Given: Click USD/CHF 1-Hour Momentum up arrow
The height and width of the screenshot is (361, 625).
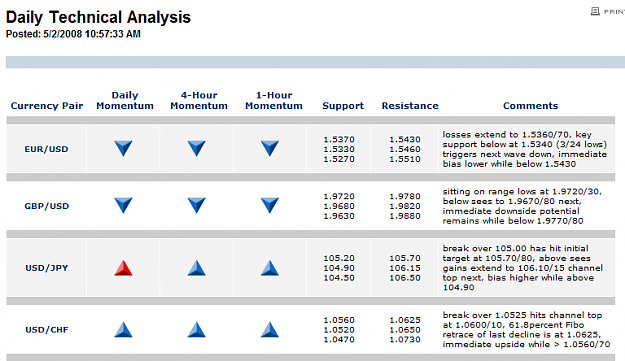Looking at the screenshot, I should pos(270,330).
